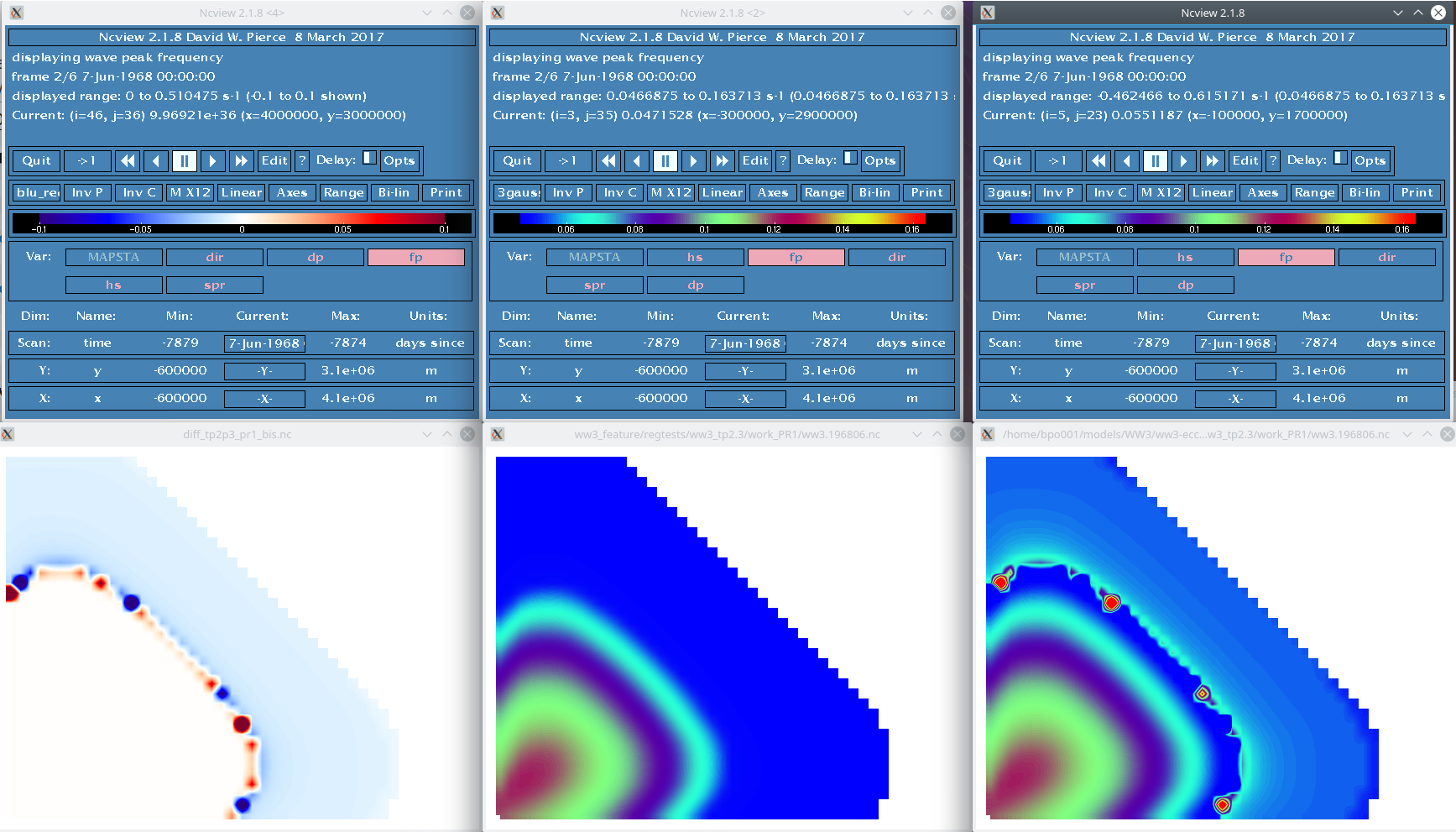This screenshot has width=1456, height=832.
Task: Click '->1' reset button in Ncview <2>
Action: tap(568, 160)
